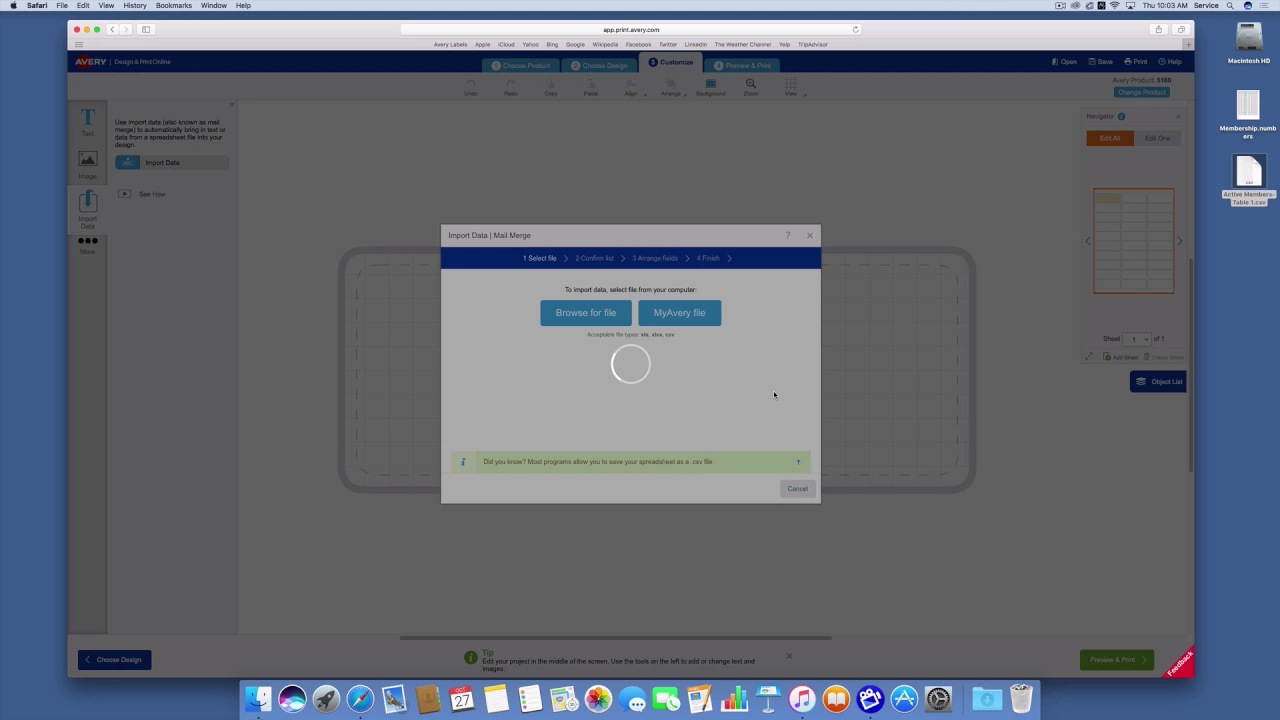Go to previous sheet arrow in Navigator

[1088, 241]
